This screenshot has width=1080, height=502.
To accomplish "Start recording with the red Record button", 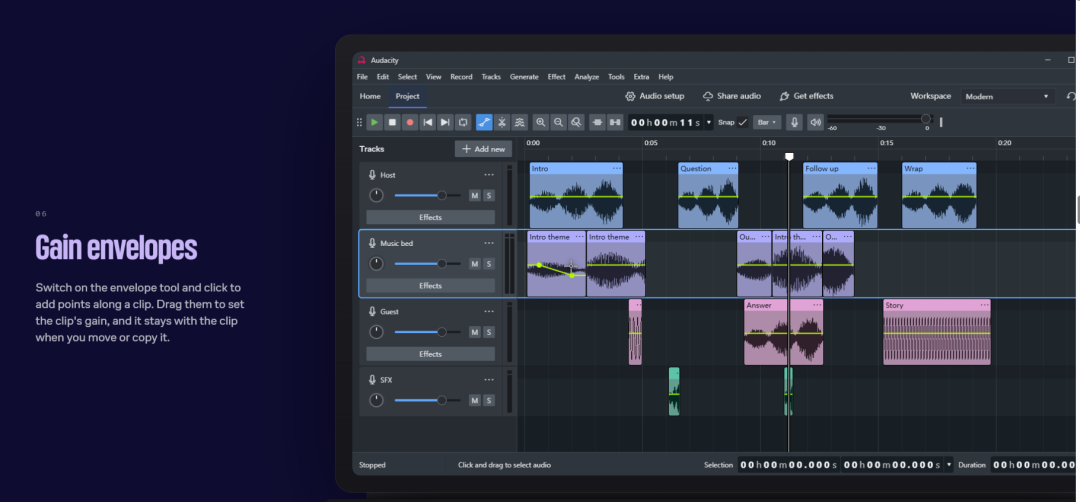I will click(x=410, y=122).
